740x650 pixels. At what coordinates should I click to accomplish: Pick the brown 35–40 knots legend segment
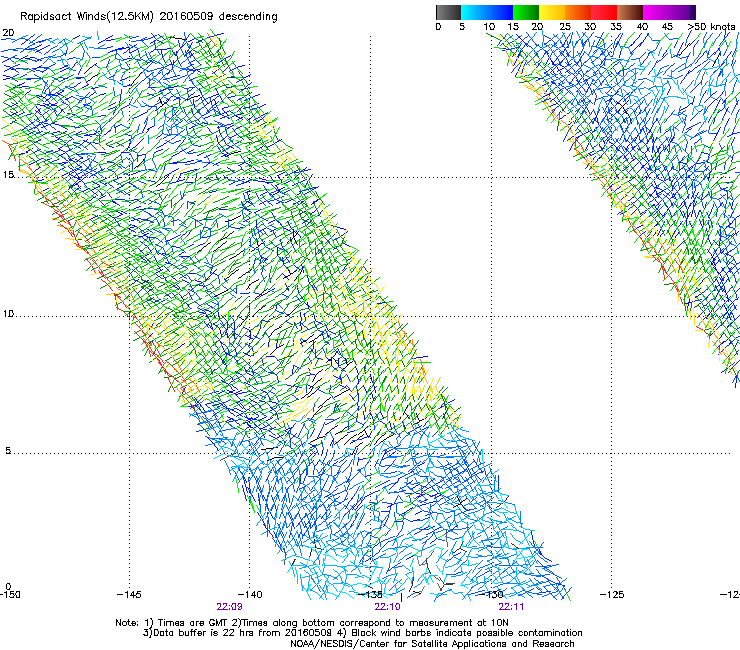coord(630,12)
